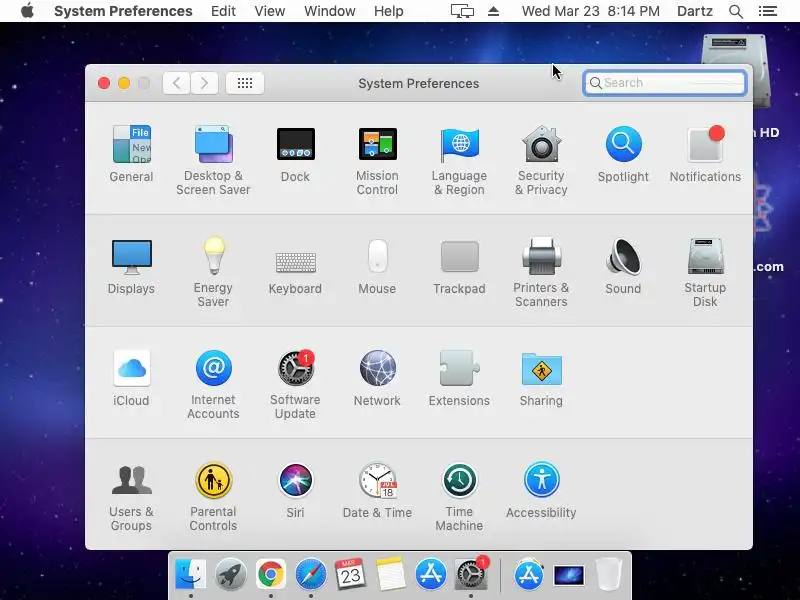Open Spotlight search from the menu bar
This screenshot has height=600, width=800.
[x=735, y=11]
